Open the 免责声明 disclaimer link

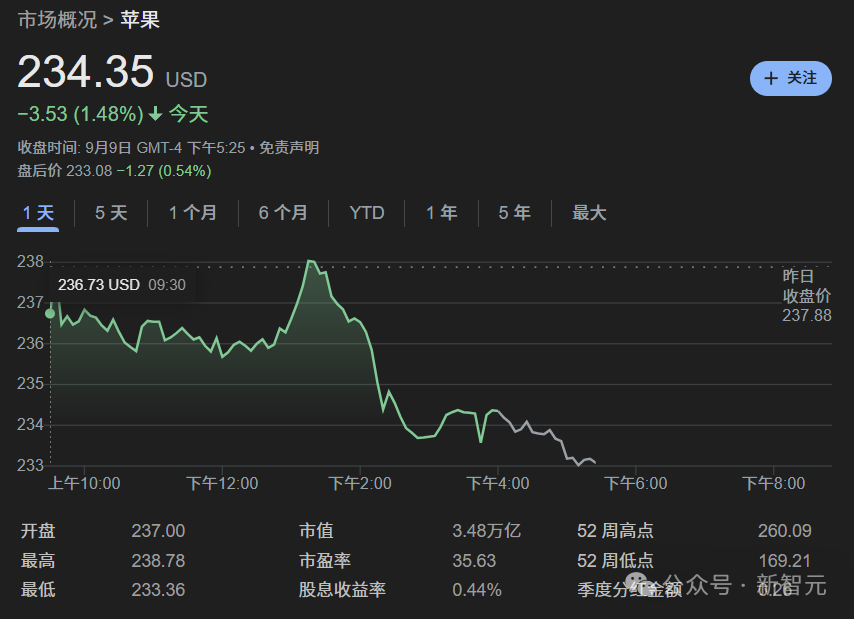(289, 148)
